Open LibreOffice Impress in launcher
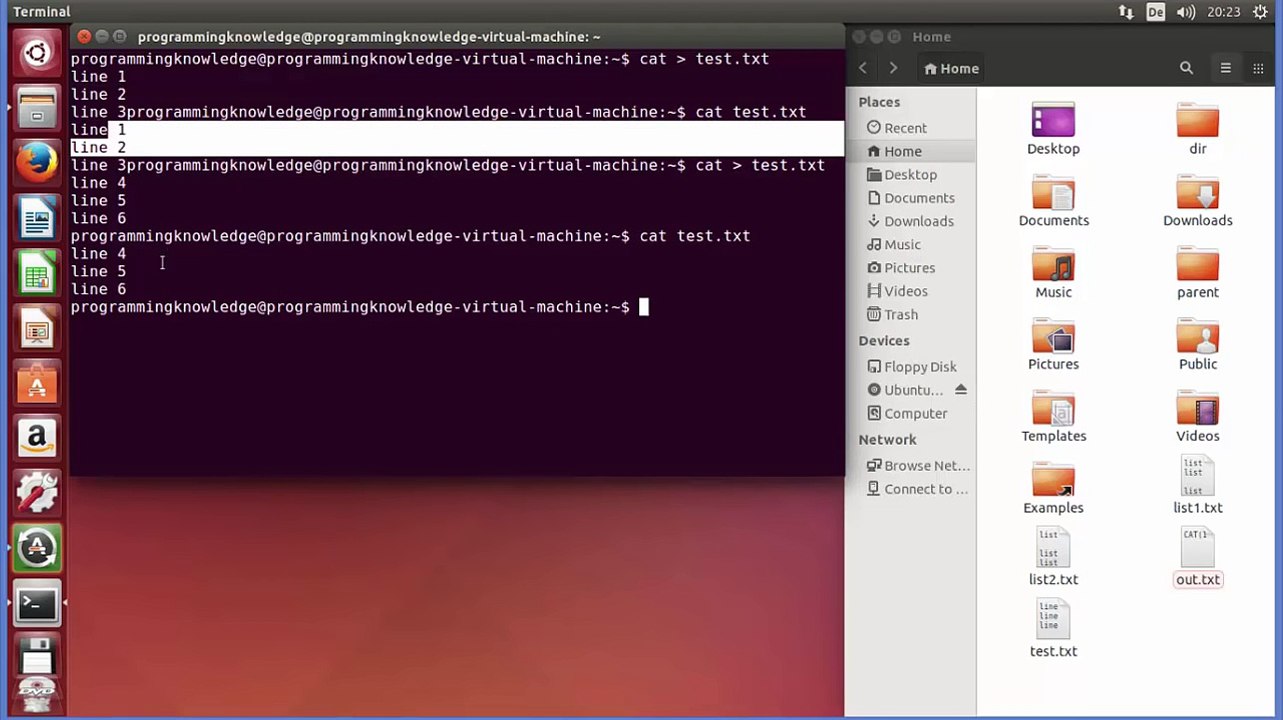 [x=37, y=327]
